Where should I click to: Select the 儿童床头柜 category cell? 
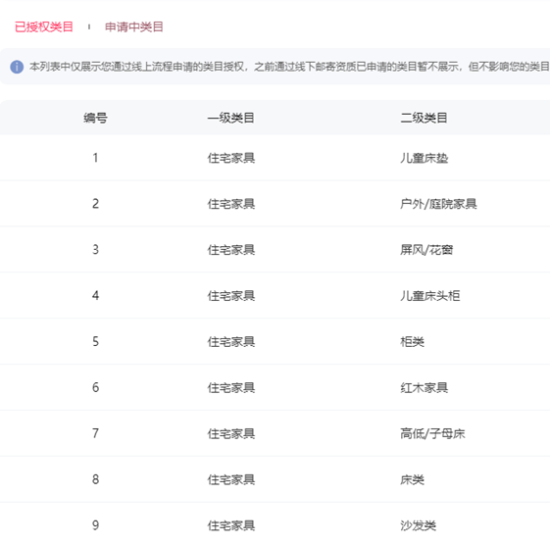click(x=430, y=296)
